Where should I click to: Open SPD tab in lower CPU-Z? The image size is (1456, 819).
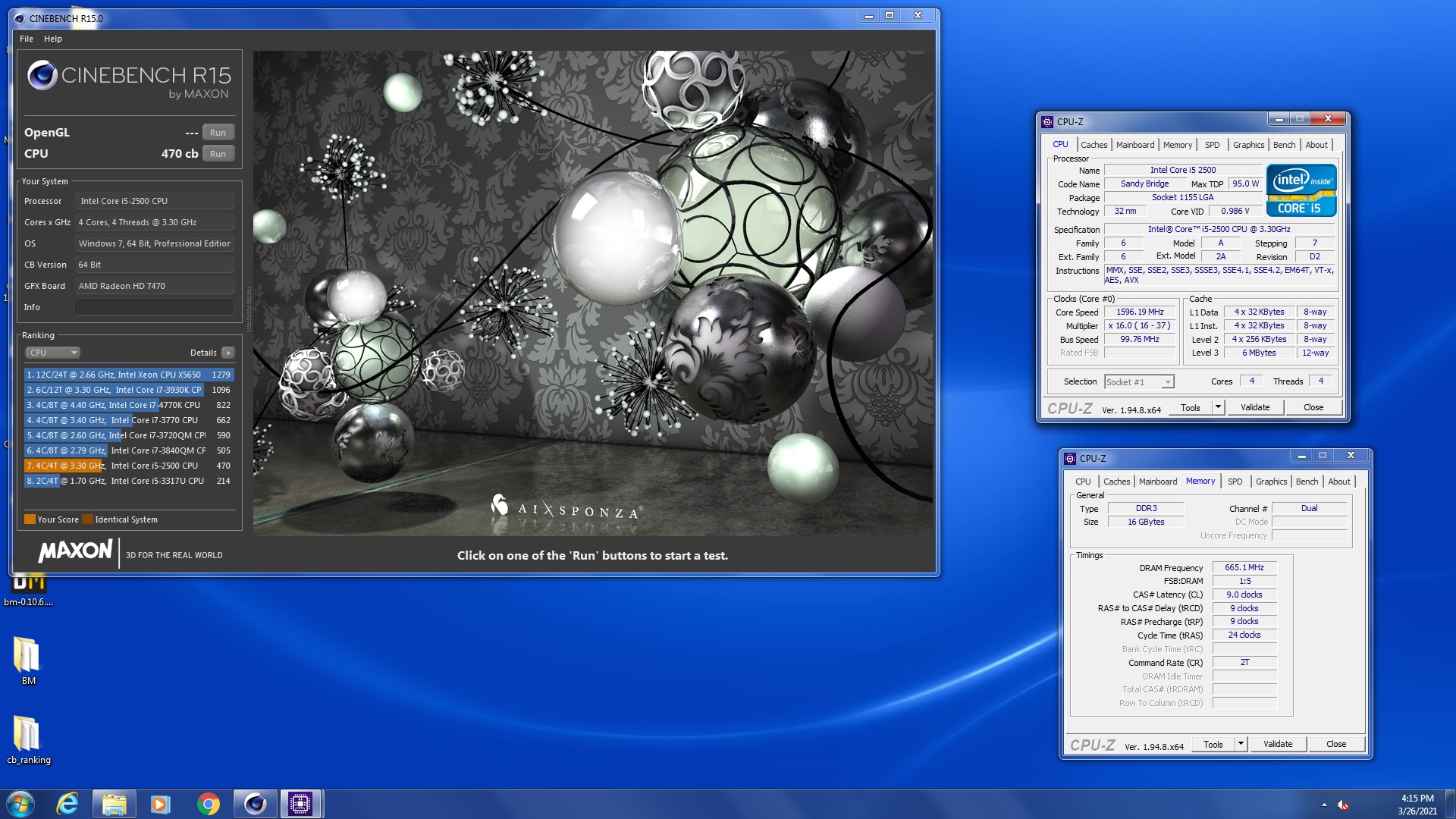tap(1235, 482)
